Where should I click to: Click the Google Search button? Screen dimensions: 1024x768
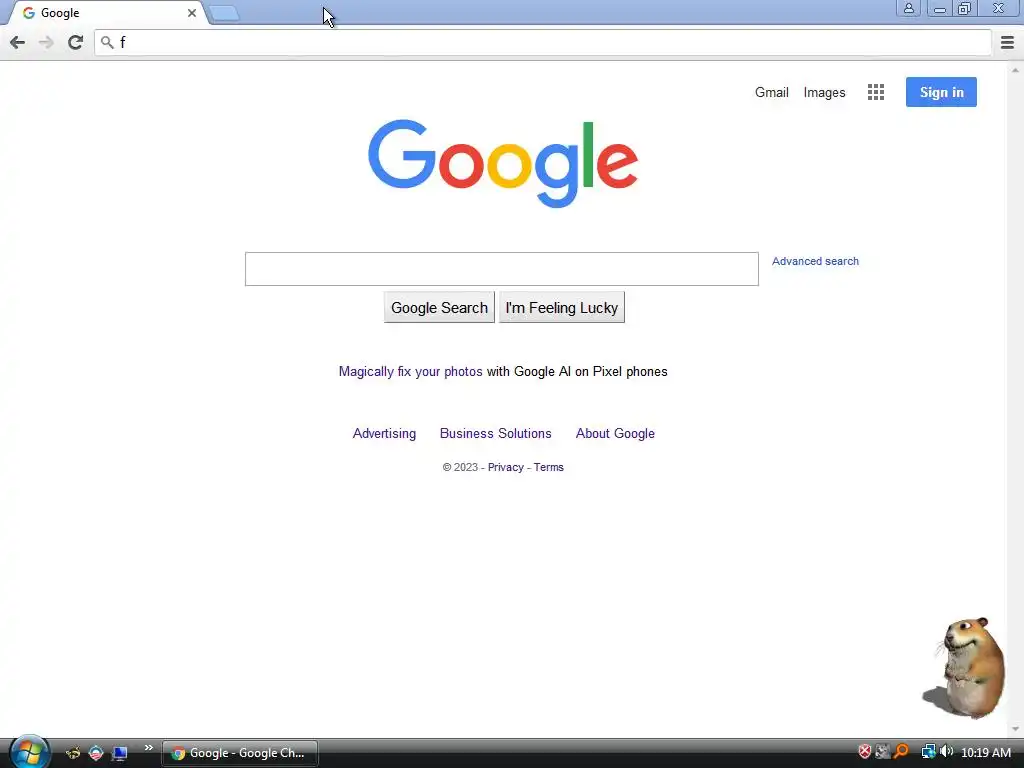(439, 308)
